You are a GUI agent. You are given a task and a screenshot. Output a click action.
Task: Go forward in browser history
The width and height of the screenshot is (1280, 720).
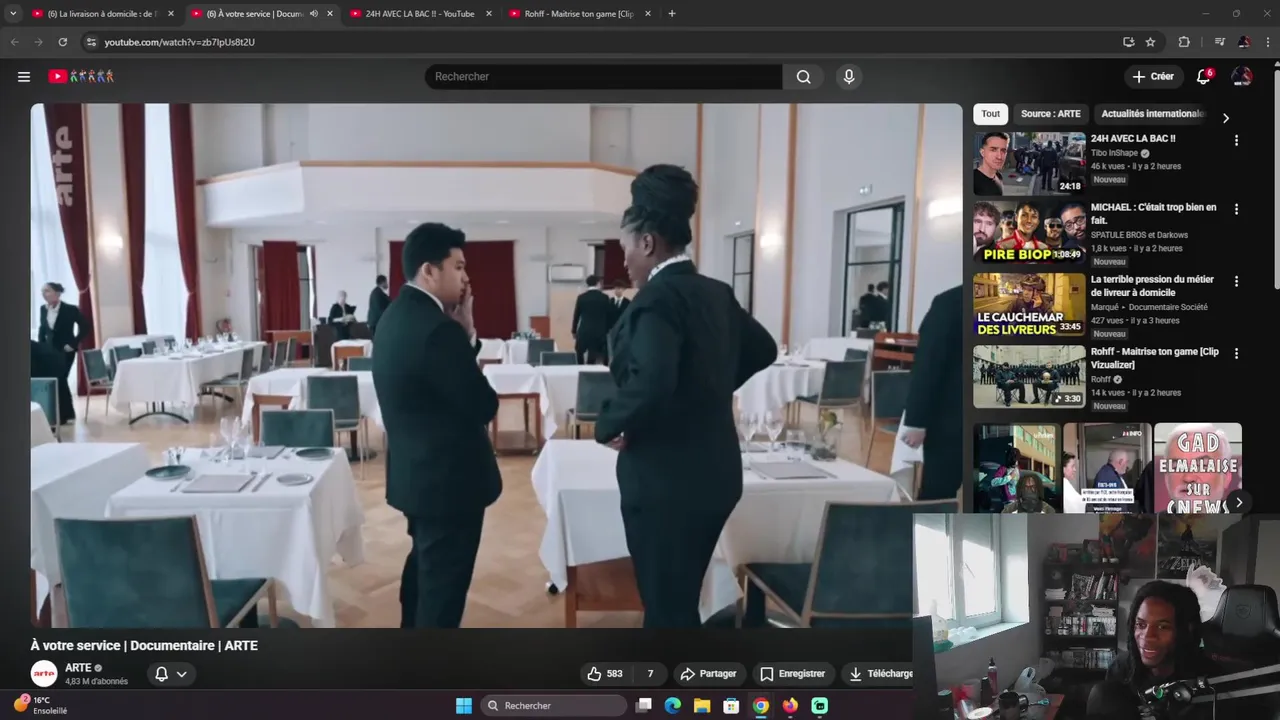39,42
